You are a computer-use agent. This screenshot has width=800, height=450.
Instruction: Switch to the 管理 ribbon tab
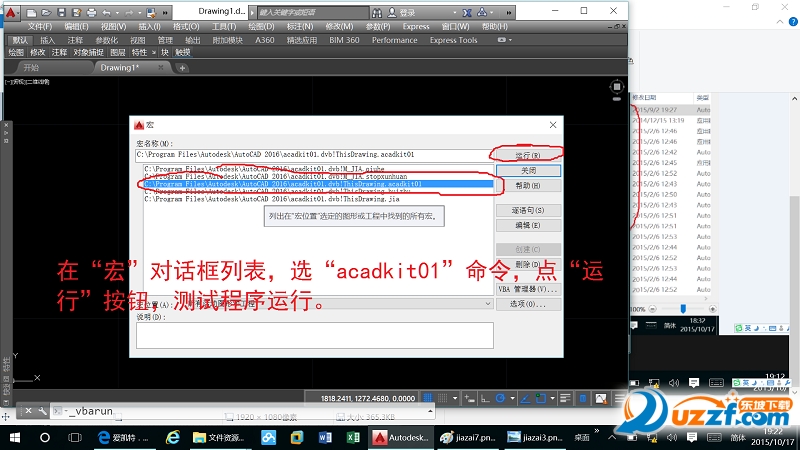165,40
